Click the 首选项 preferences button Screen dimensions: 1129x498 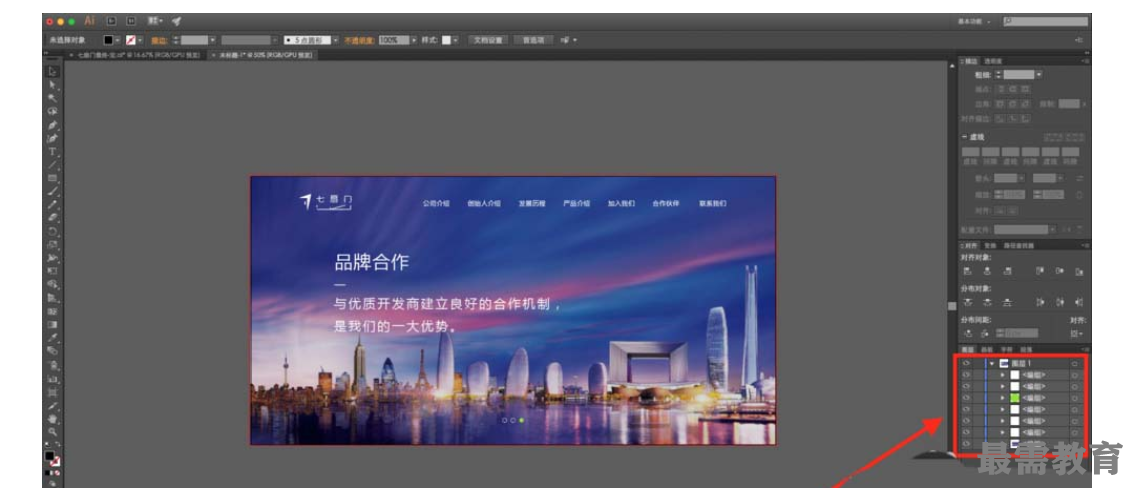click(x=534, y=40)
